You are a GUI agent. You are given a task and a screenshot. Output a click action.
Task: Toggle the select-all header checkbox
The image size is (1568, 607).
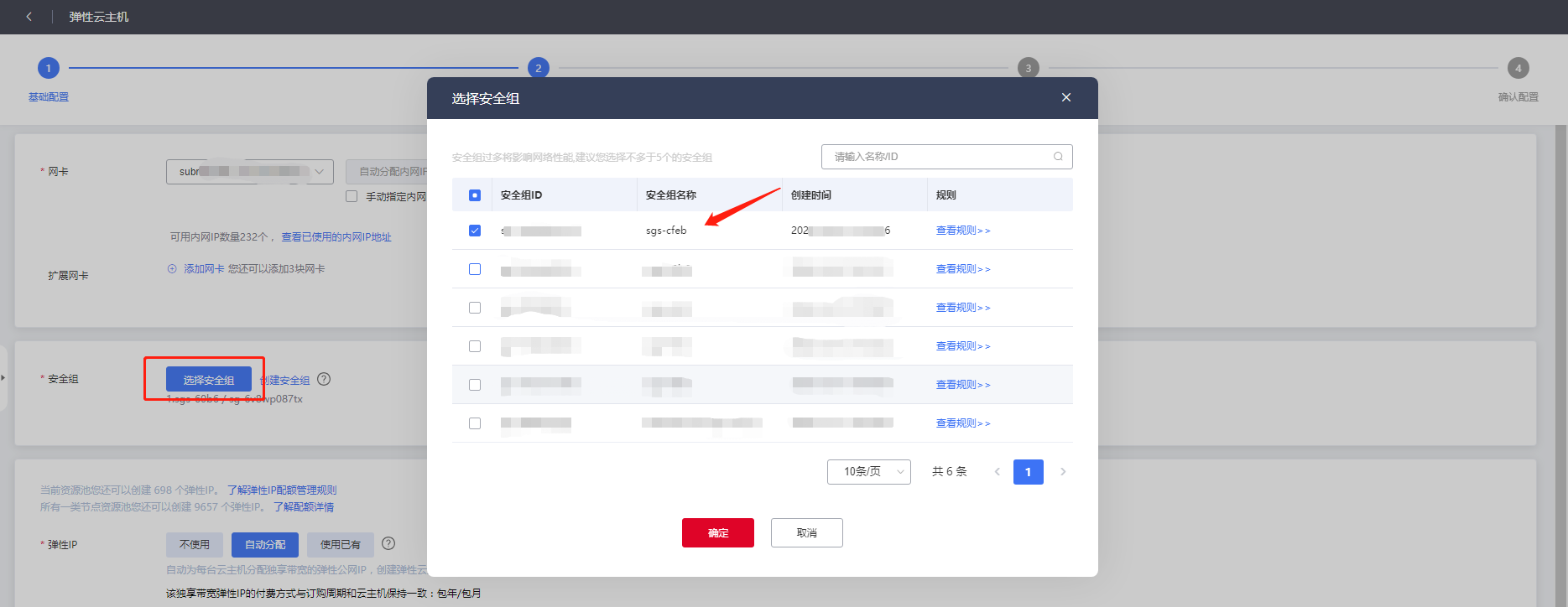click(475, 195)
